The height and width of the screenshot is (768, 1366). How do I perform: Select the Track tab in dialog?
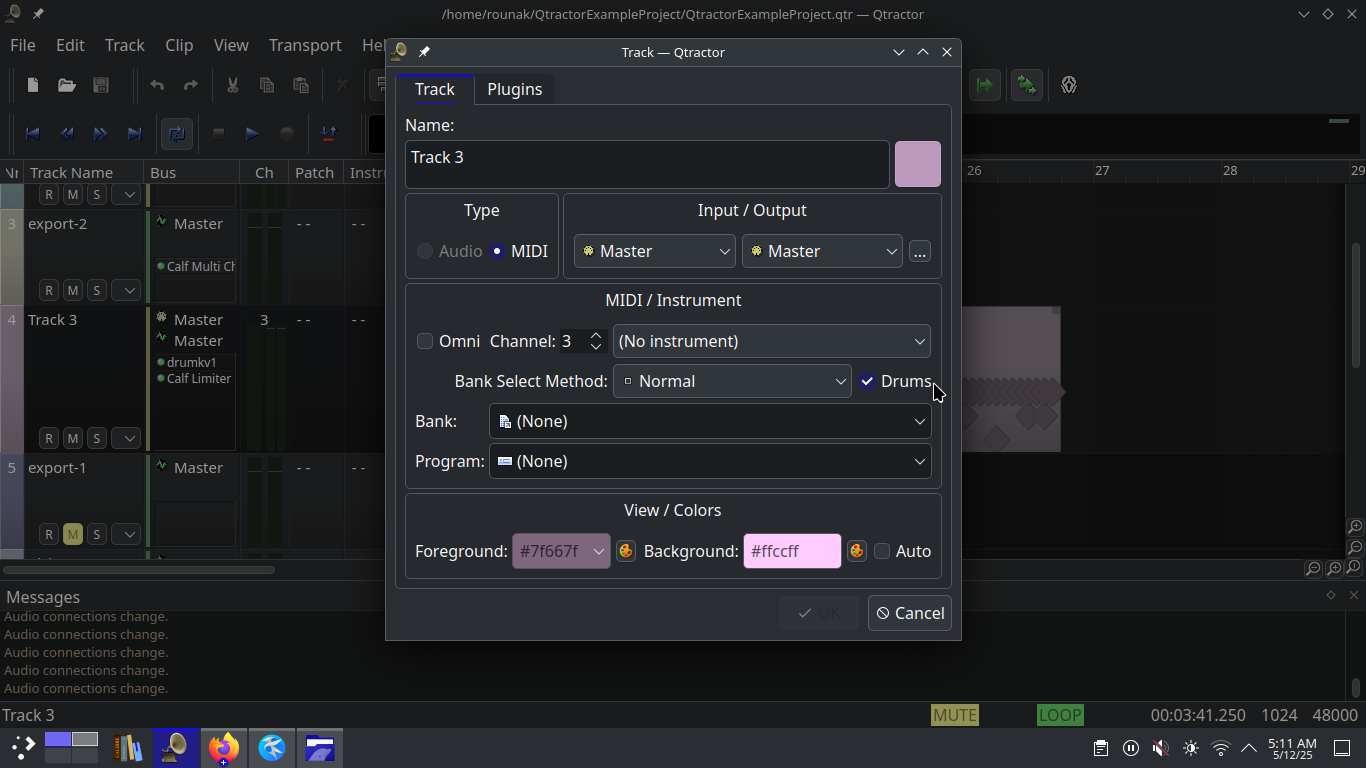(435, 89)
